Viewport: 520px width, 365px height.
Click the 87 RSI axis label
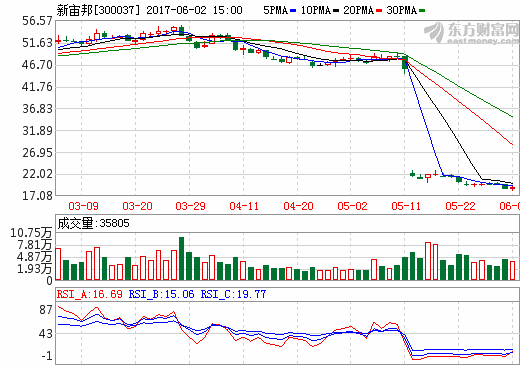tap(46, 310)
